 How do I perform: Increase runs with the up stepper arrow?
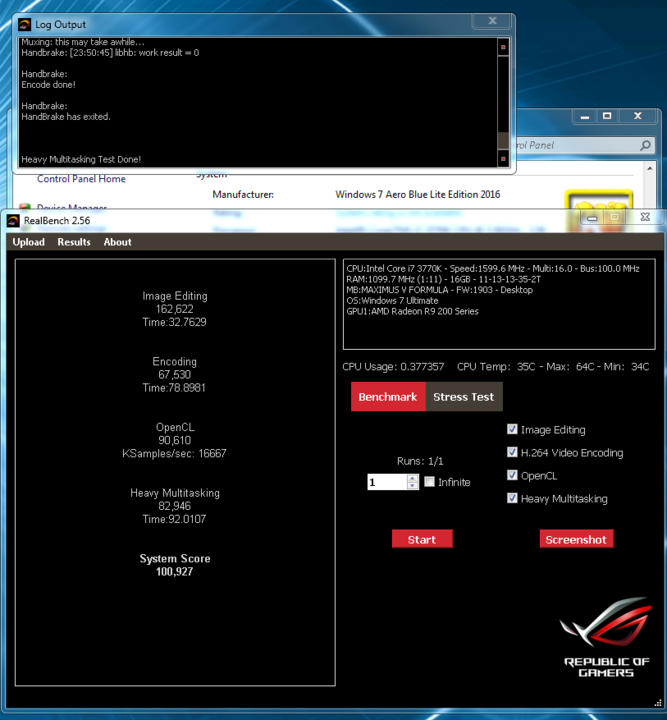pyautogui.click(x=413, y=478)
